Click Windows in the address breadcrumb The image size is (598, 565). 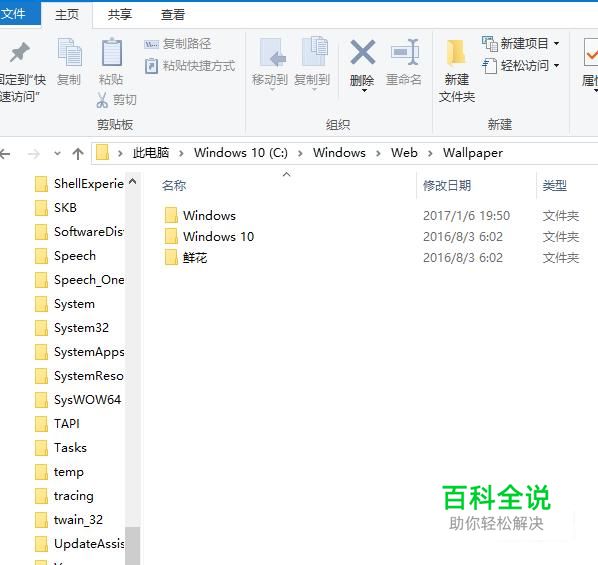coord(339,153)
